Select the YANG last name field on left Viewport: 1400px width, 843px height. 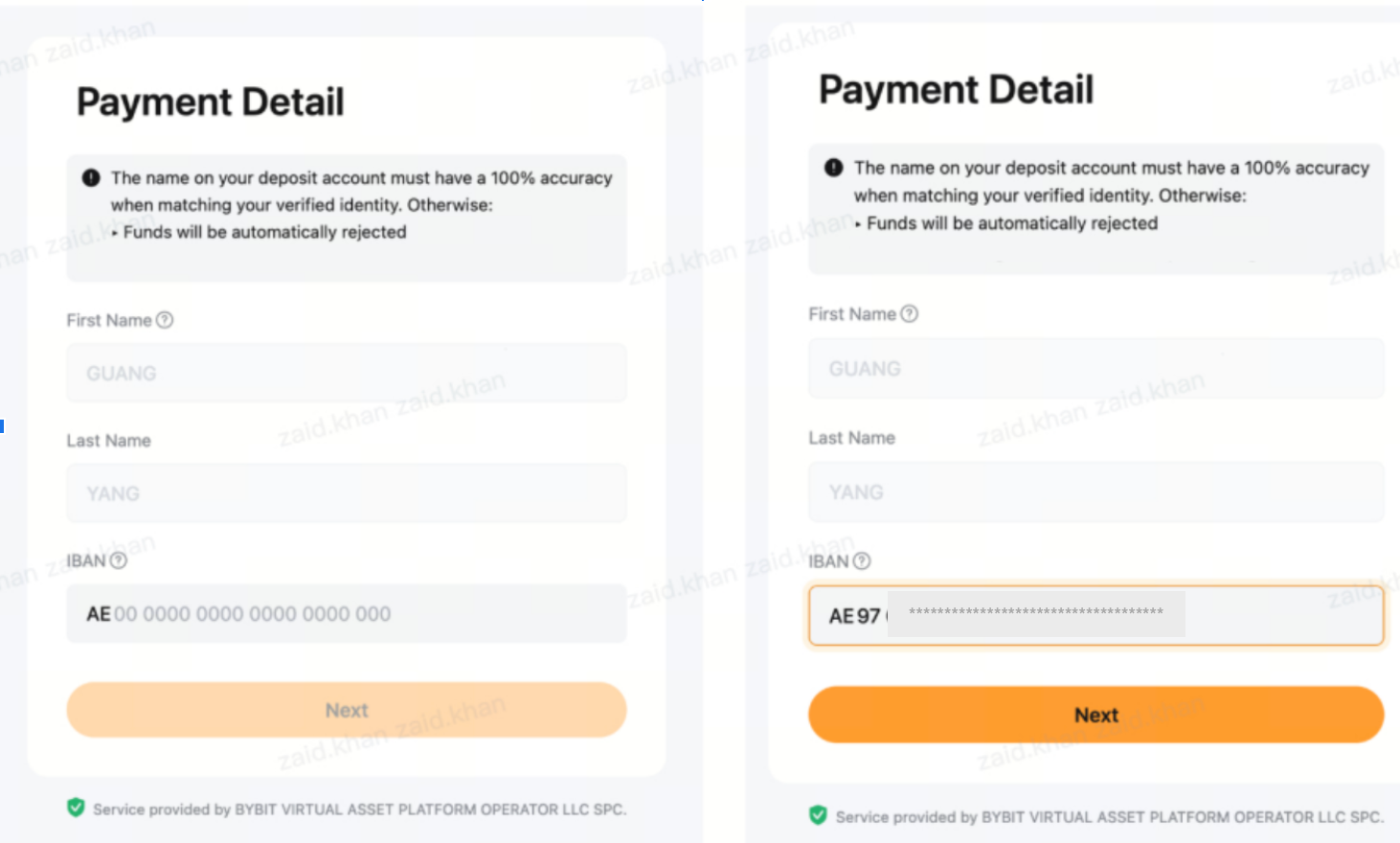(347, 493)
